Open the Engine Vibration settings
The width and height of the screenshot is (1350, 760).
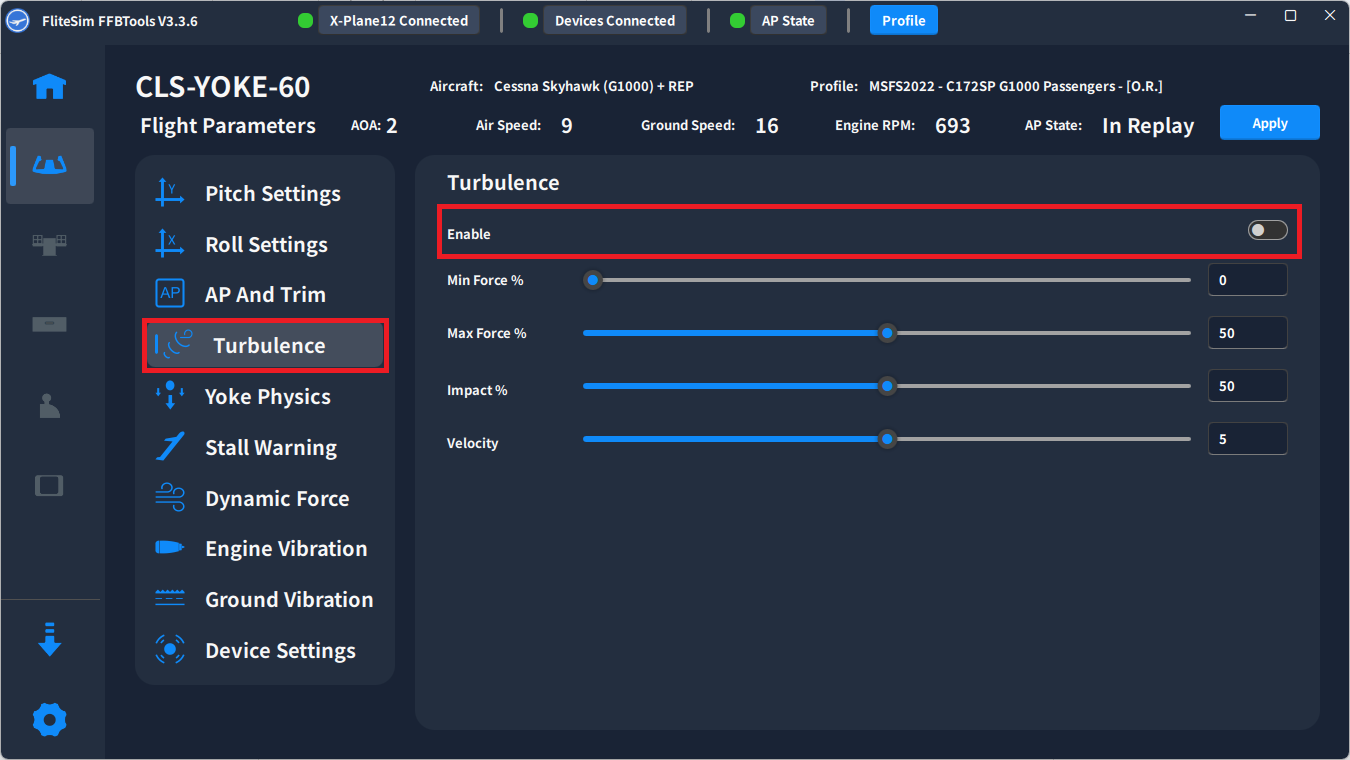click(x=265, y=548)
